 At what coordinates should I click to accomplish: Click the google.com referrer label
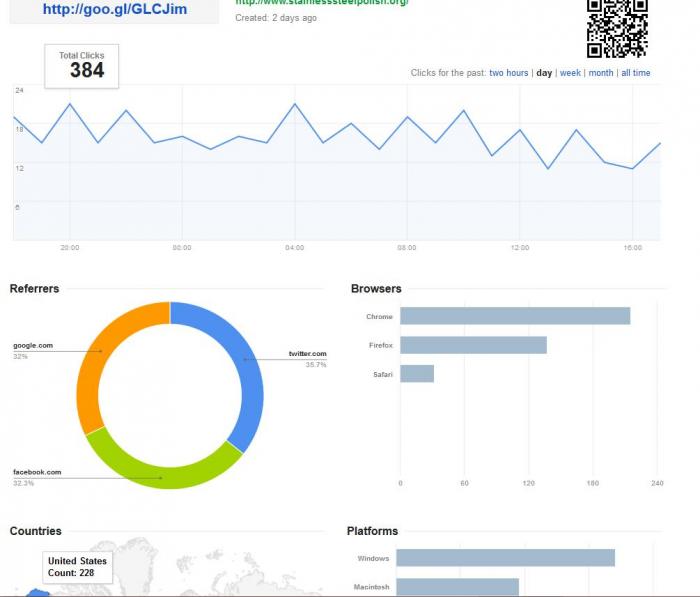33,346
